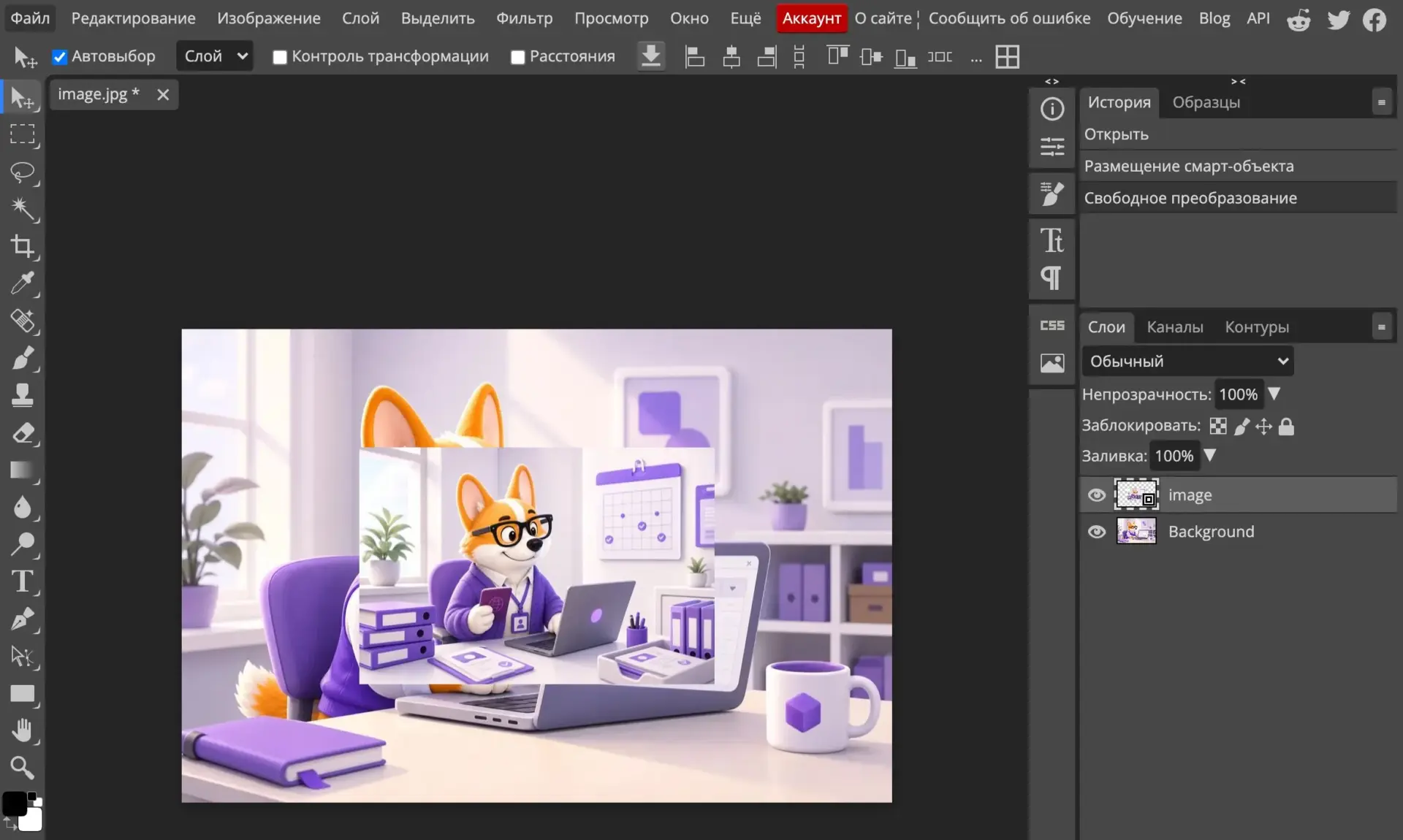Open the Обычный blend mode dropdown
The image size is (1403, 840).
(x=1187, y=361)
